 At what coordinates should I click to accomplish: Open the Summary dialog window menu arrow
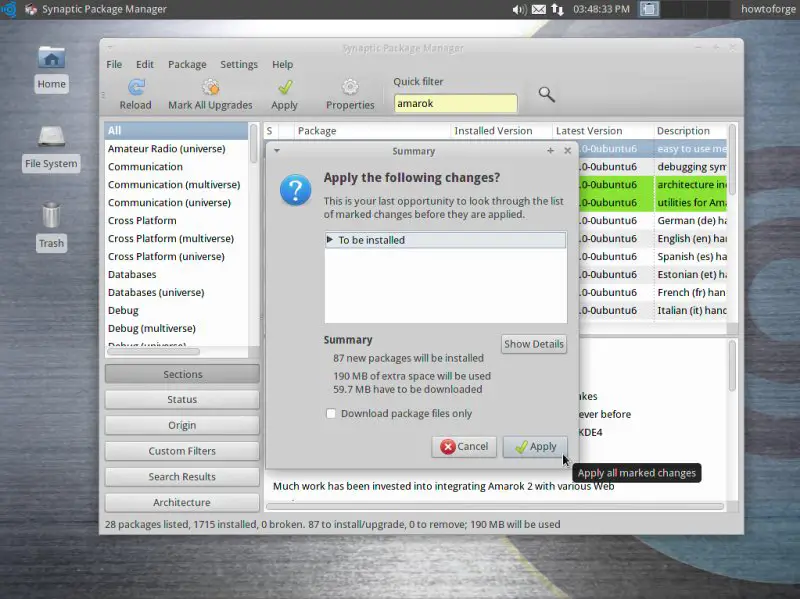(277, 151)
